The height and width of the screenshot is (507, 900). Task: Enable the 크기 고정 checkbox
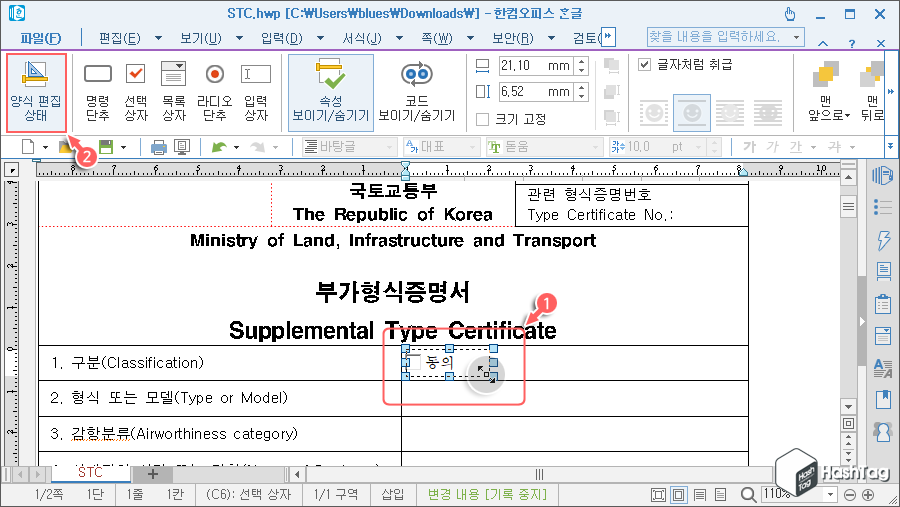coord(483,119)
